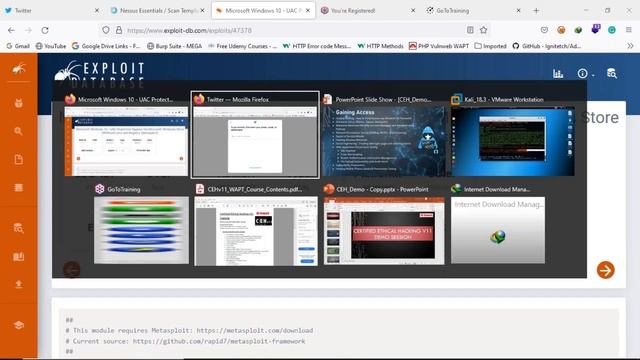Image resolution: width=640 pixels, height=360 pixels.
Task: Open the Shellcodes list icon in sidebar
Action: [x=18, y=187]
